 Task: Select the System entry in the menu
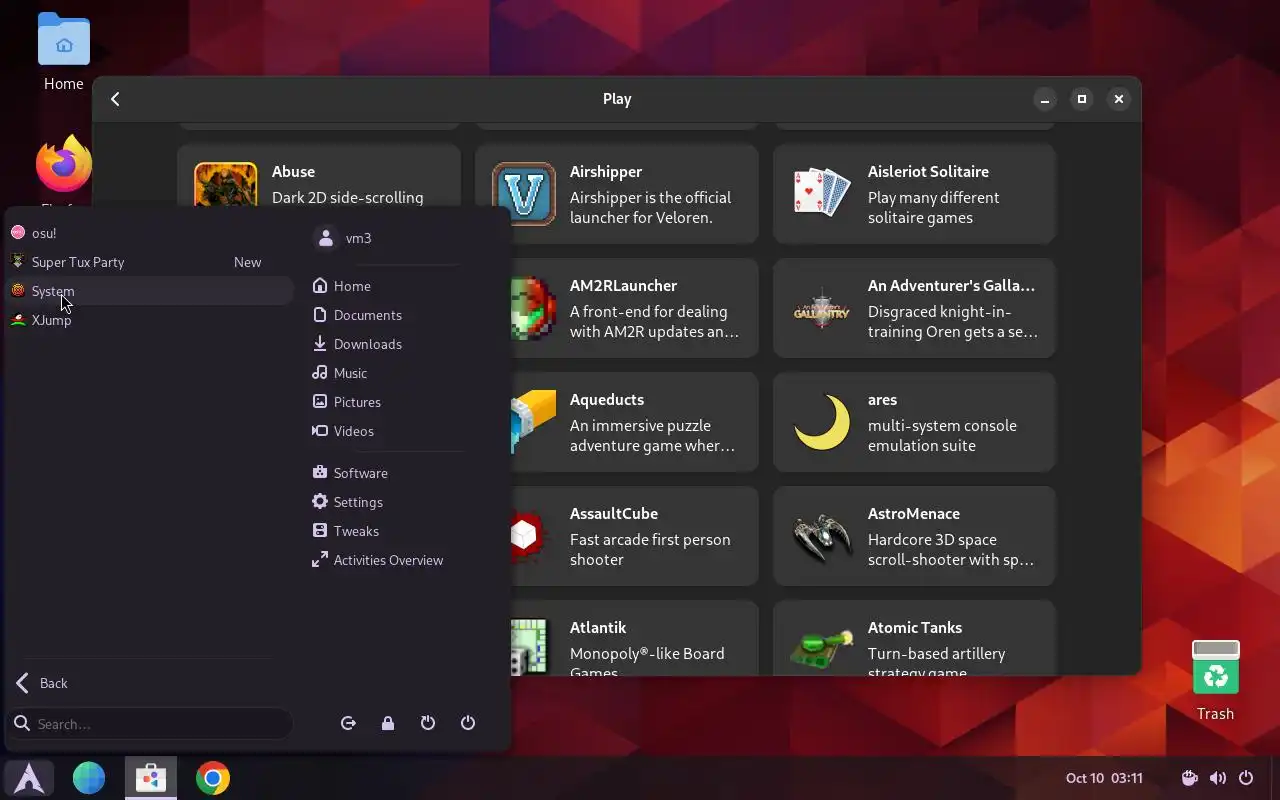[x=150, y=291]
